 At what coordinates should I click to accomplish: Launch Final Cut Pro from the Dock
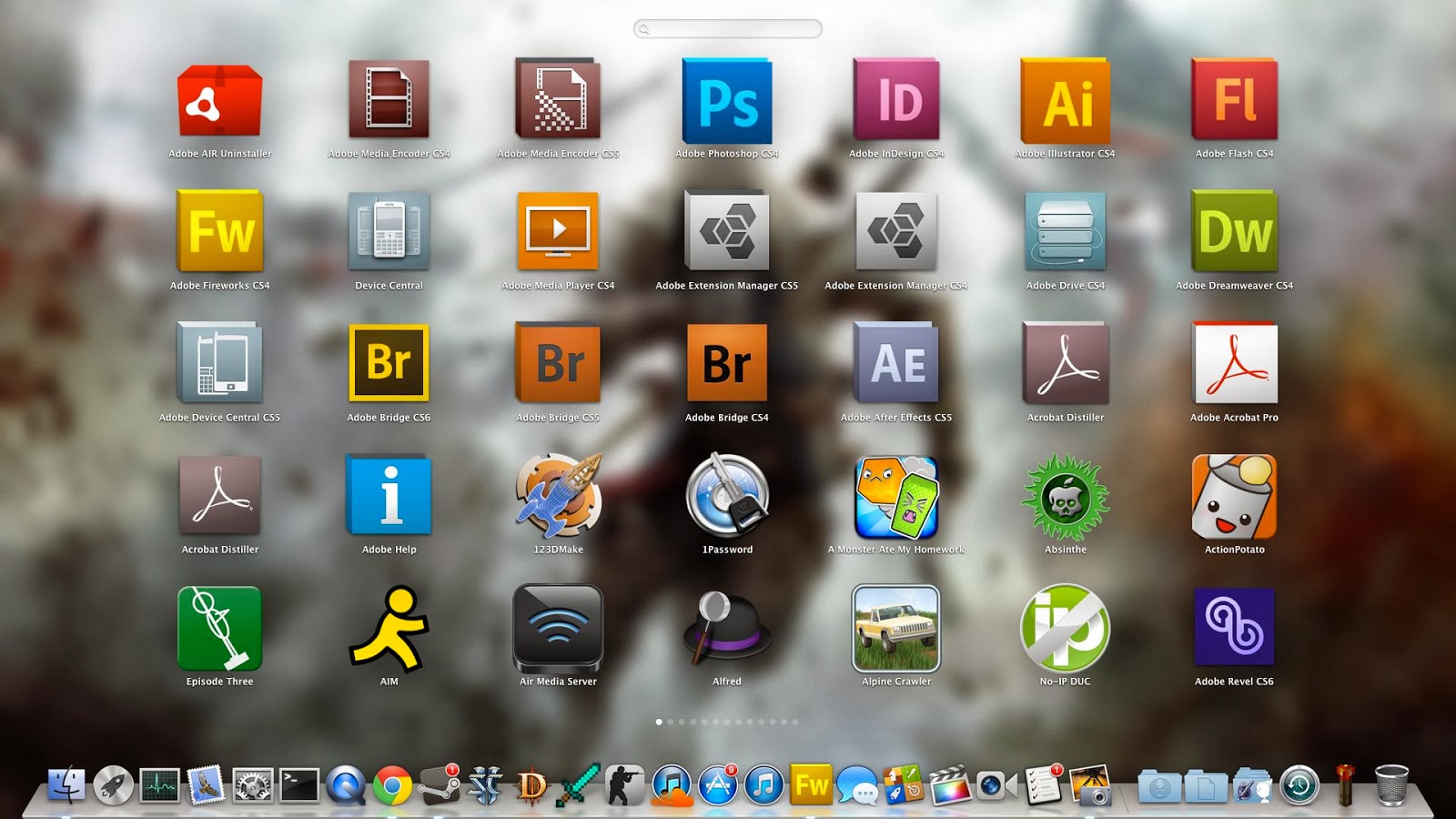(x=950, y=784)
